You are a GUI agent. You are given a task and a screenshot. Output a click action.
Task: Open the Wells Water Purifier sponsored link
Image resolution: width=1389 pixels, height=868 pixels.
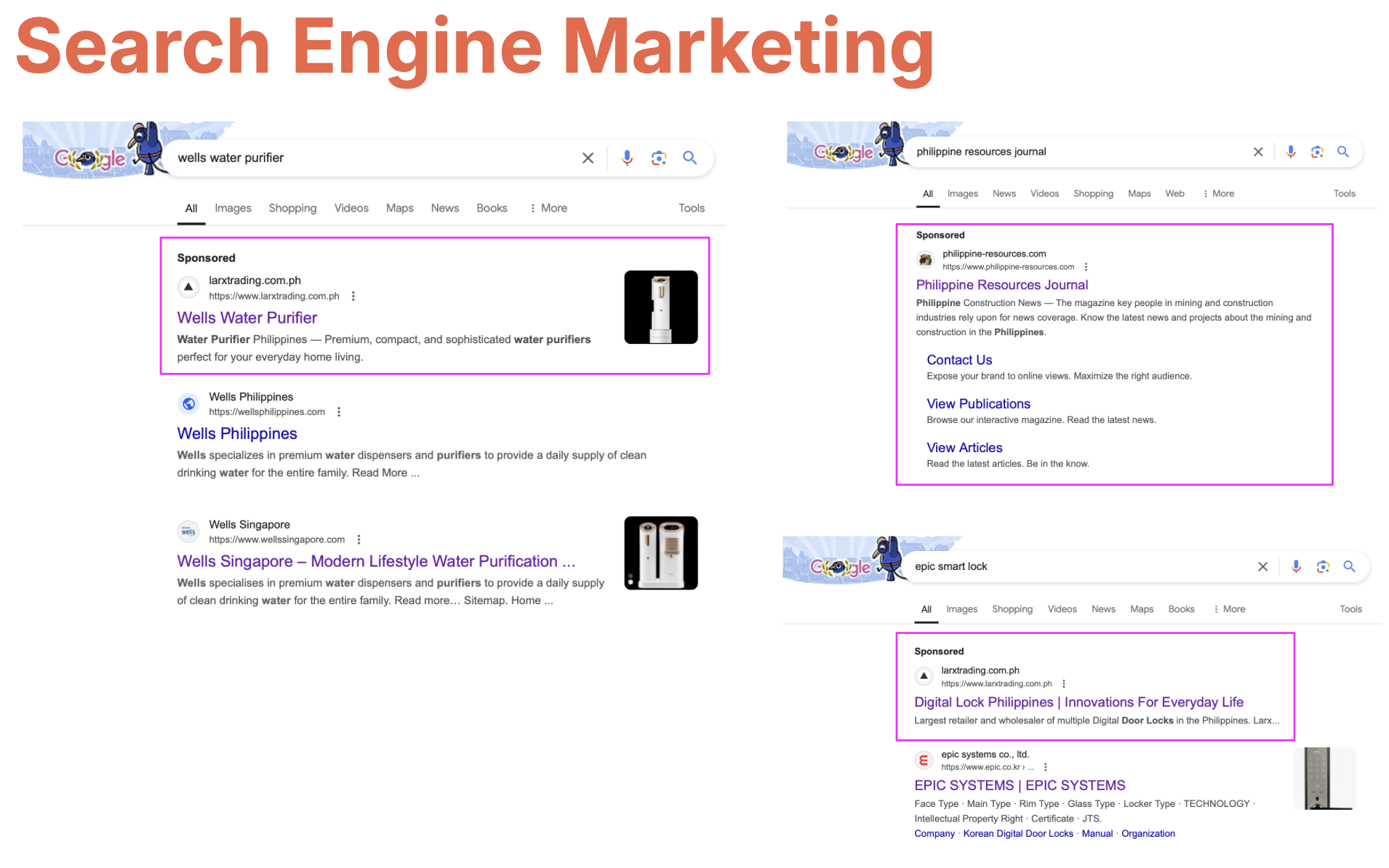247,318
